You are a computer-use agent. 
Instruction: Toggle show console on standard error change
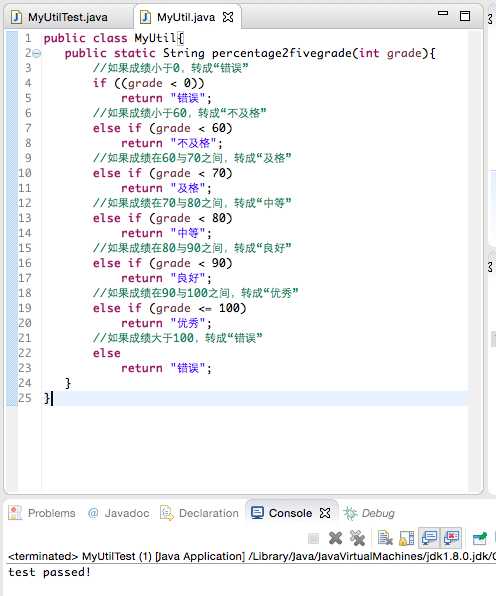click(x=452, y=538)
